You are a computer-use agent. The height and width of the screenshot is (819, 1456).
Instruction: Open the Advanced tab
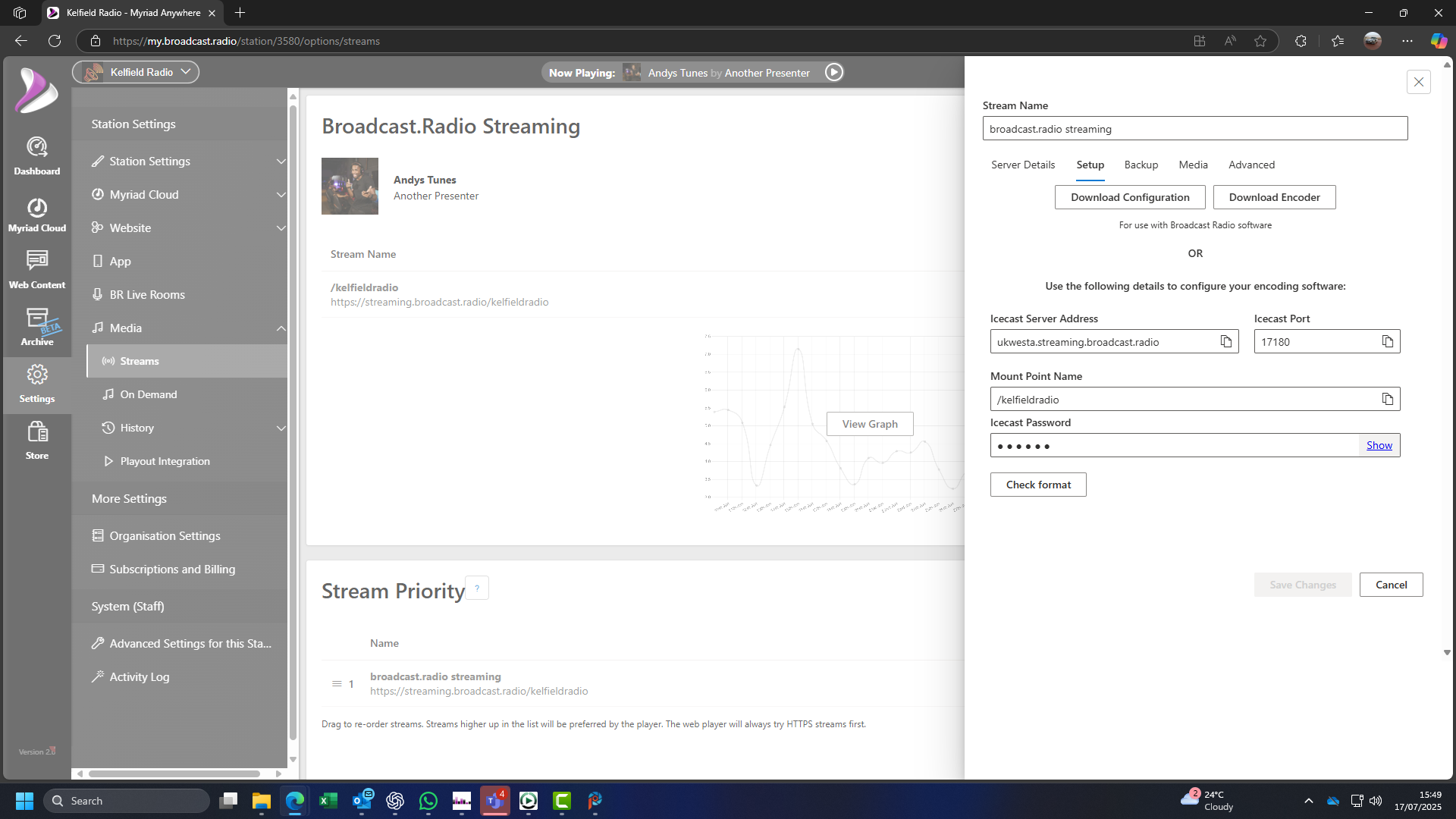[1251, 165]
